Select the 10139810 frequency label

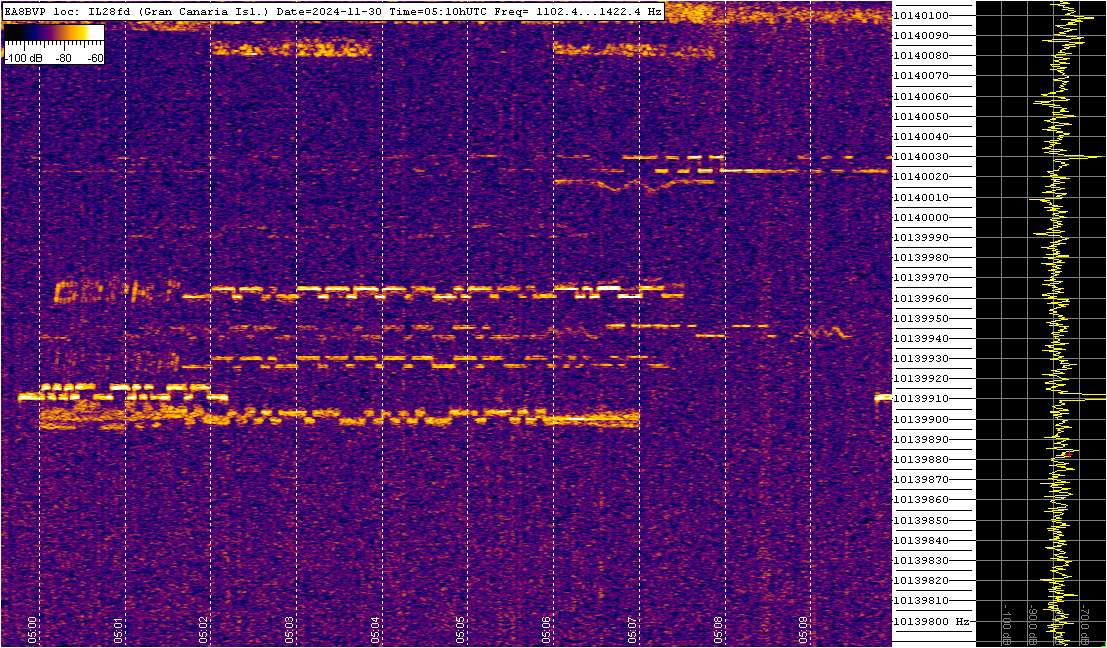click(x=921, y=601)
